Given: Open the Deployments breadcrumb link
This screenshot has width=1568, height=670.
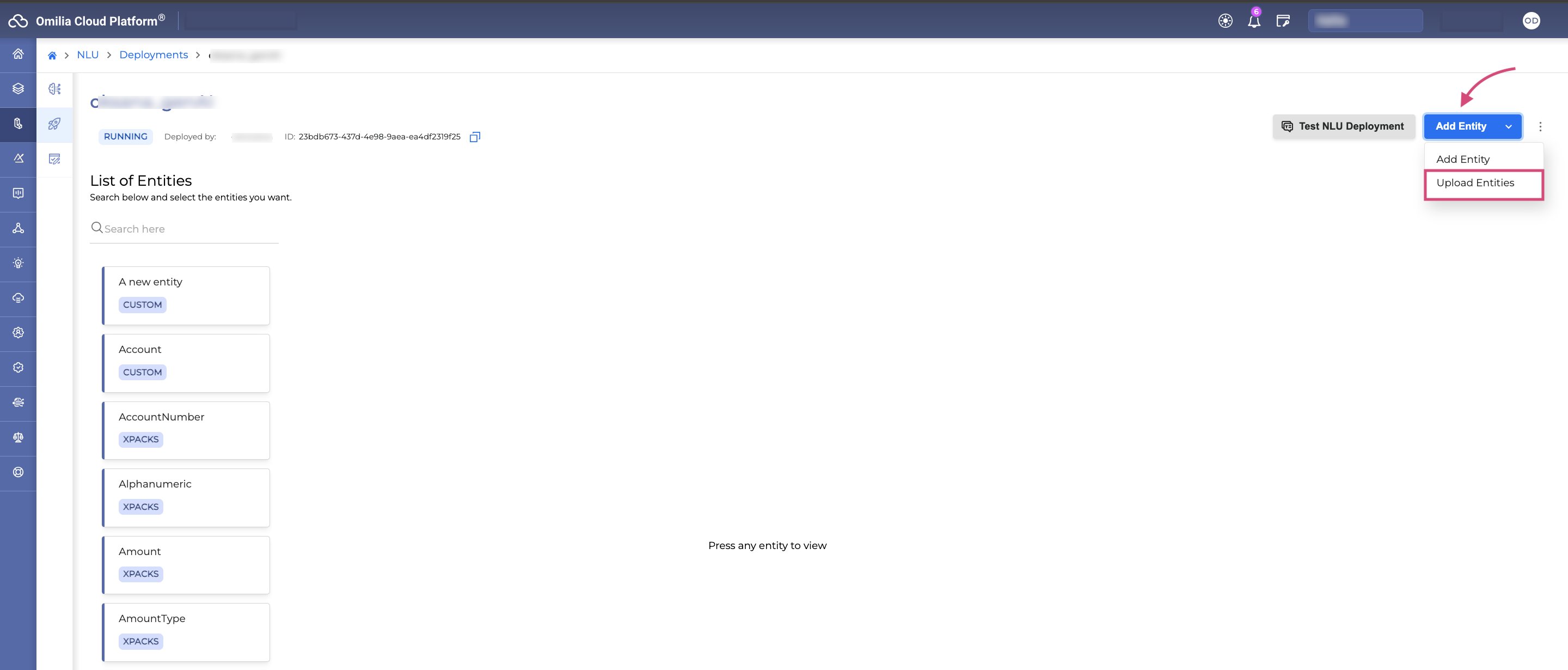Looking at the screenshot, I should click(154, 55).
